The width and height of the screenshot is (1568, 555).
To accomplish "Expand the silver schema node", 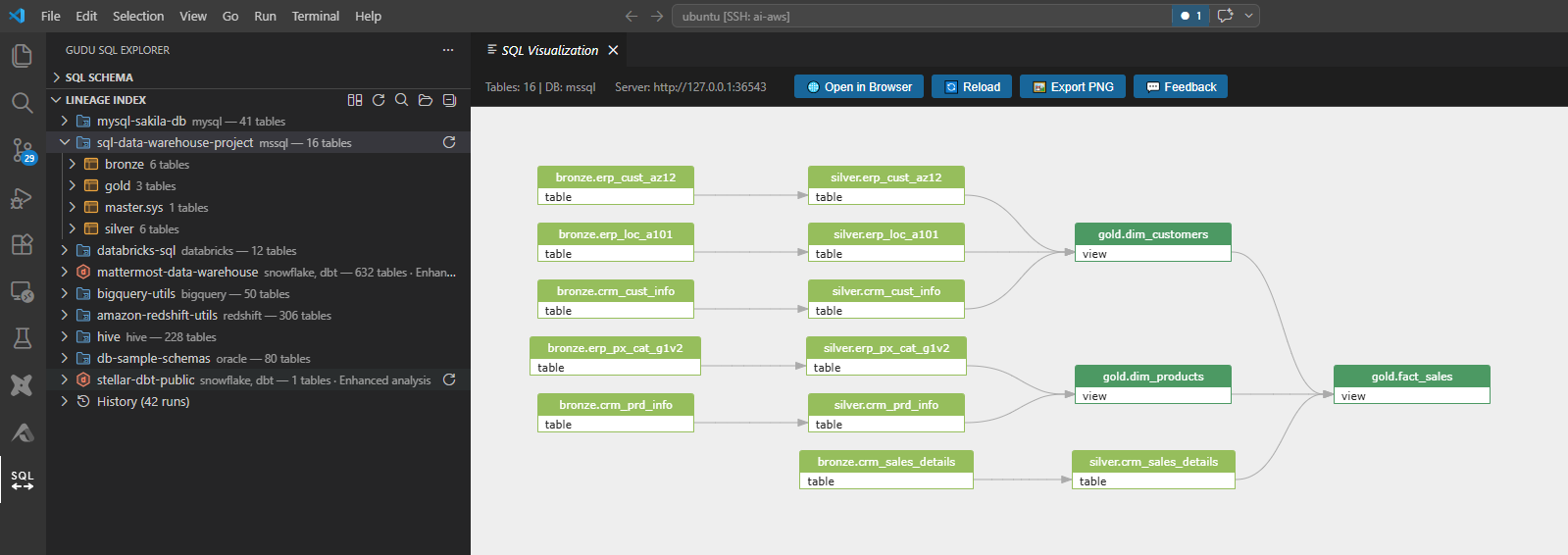I will tap(73, 228).
